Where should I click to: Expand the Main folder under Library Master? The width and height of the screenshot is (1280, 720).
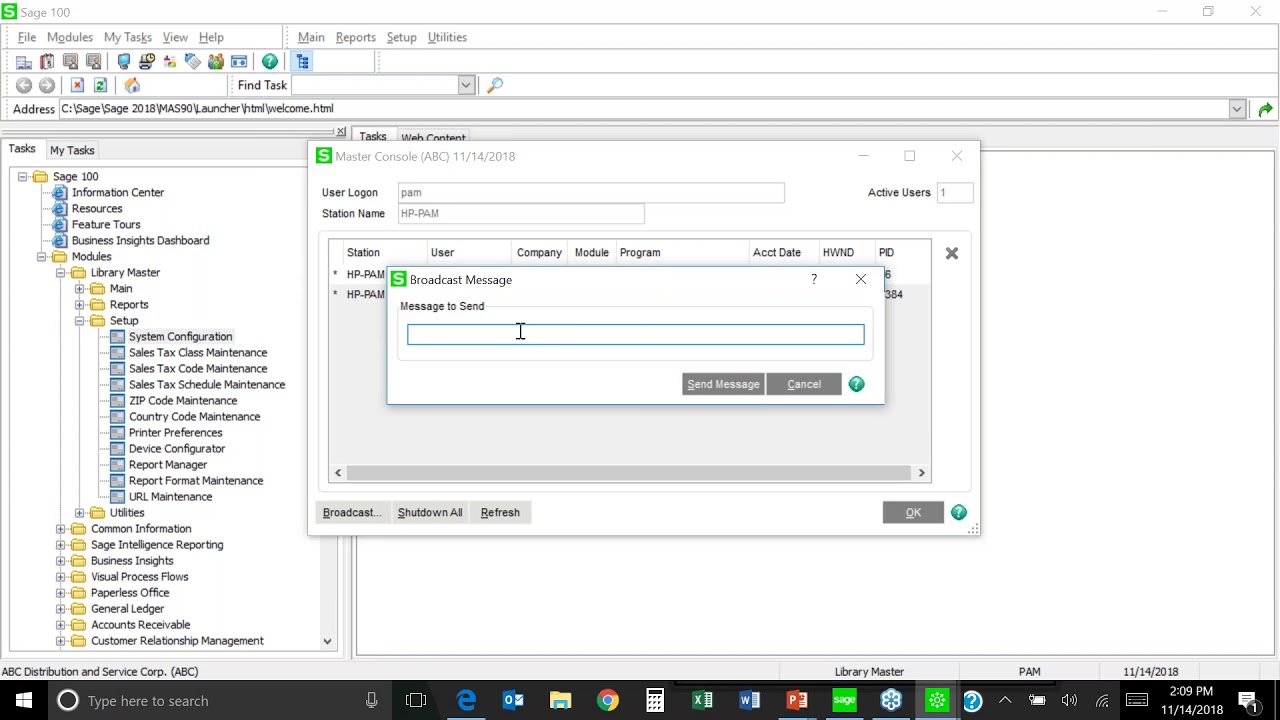pyautogui.click(x=80, y=289)
